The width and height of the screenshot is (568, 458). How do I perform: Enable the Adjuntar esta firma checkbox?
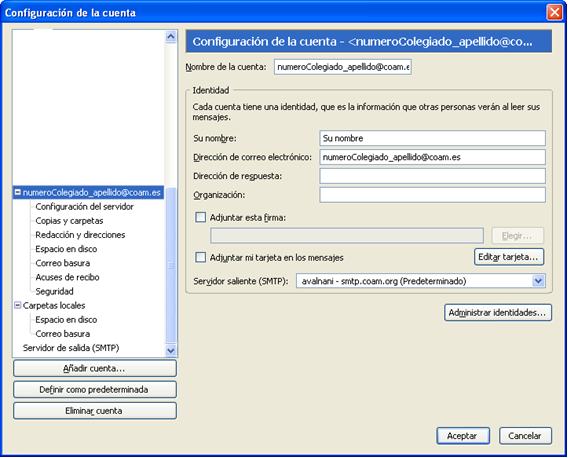200,217
